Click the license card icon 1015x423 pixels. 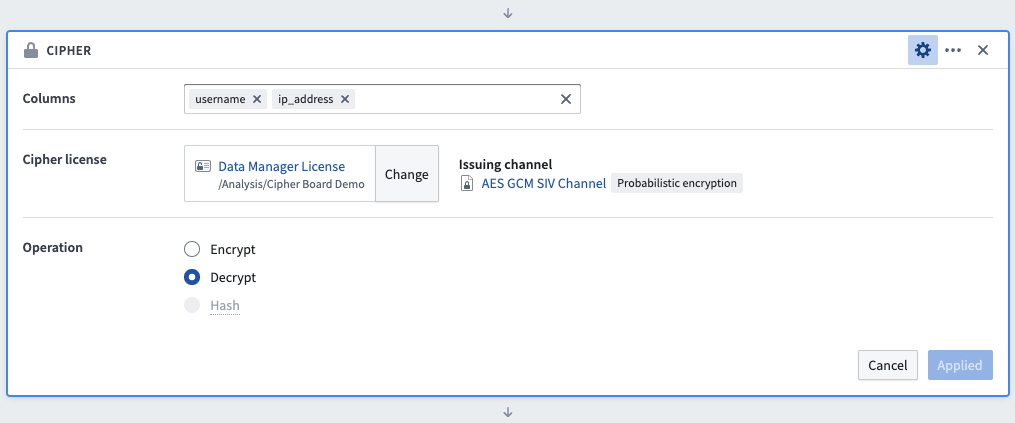(x=203, y=166)
